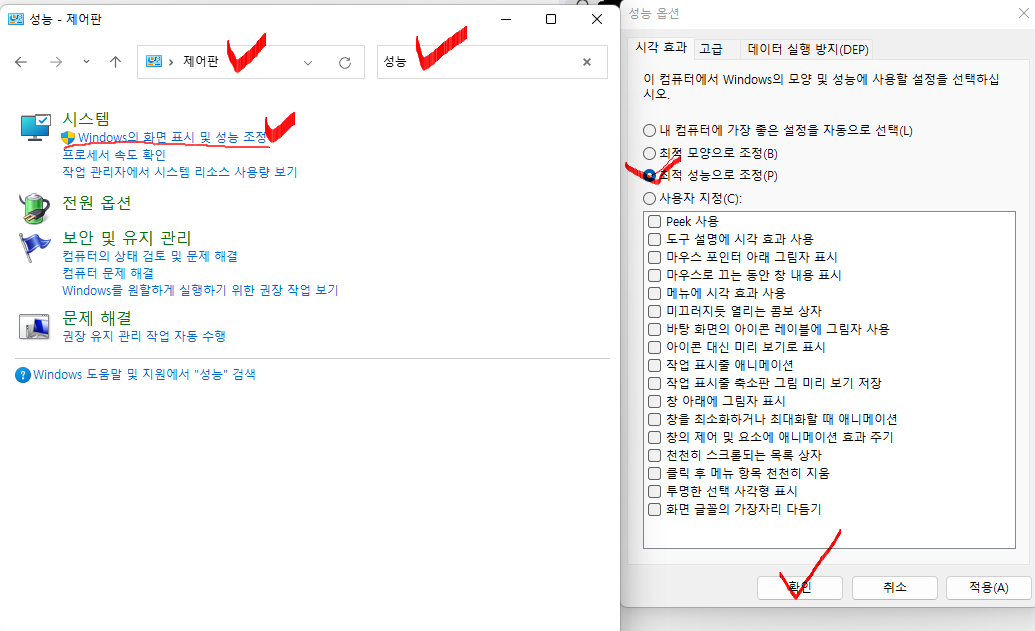Image resolution: width=1035 pixels, height=631 pixels.
Task: Click the 적용(A) button in 성능 옵션
Action: click(x=988, y=587)
